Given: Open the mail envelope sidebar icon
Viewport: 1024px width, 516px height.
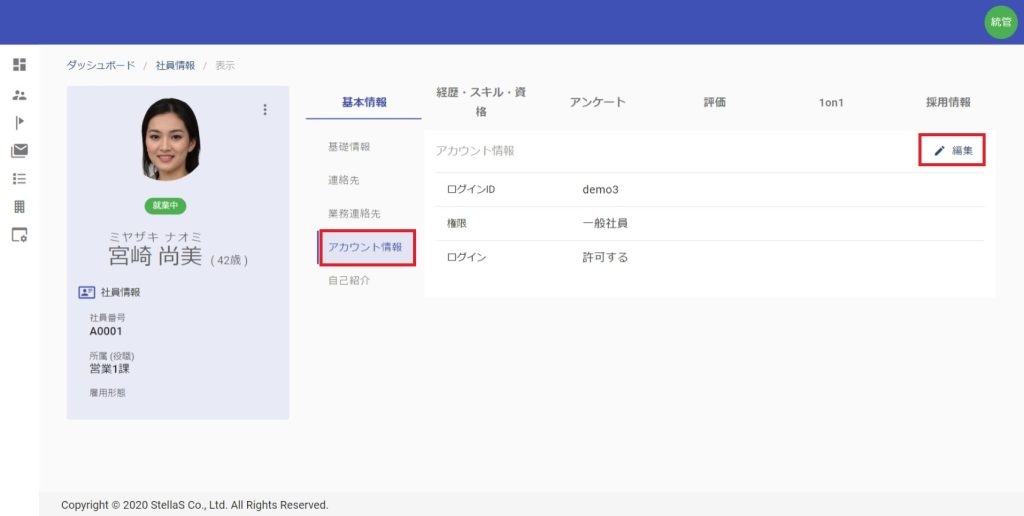Looking at the screenshot, I should (x=19, y=151).
